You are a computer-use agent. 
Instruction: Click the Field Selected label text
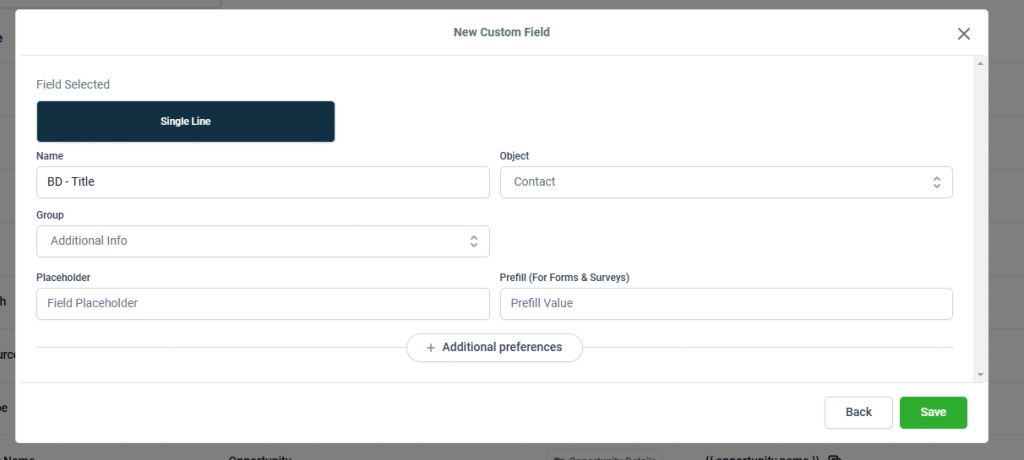(x=73, y=85)
